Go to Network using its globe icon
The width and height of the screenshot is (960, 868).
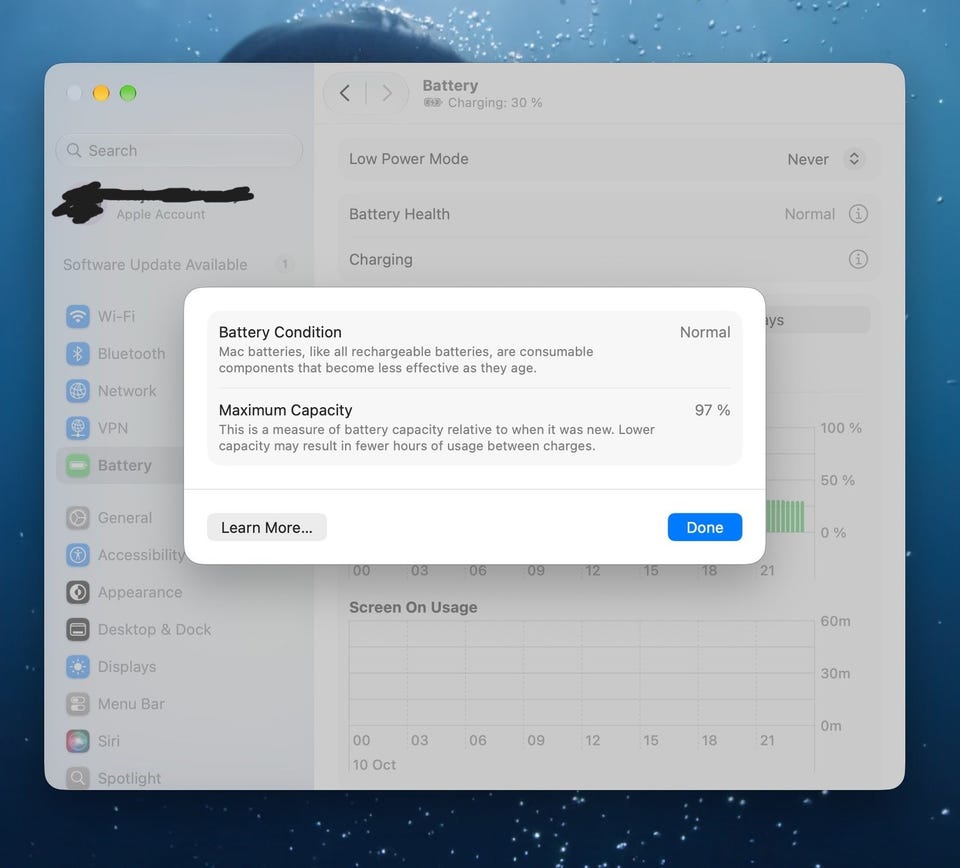[78, 391]
